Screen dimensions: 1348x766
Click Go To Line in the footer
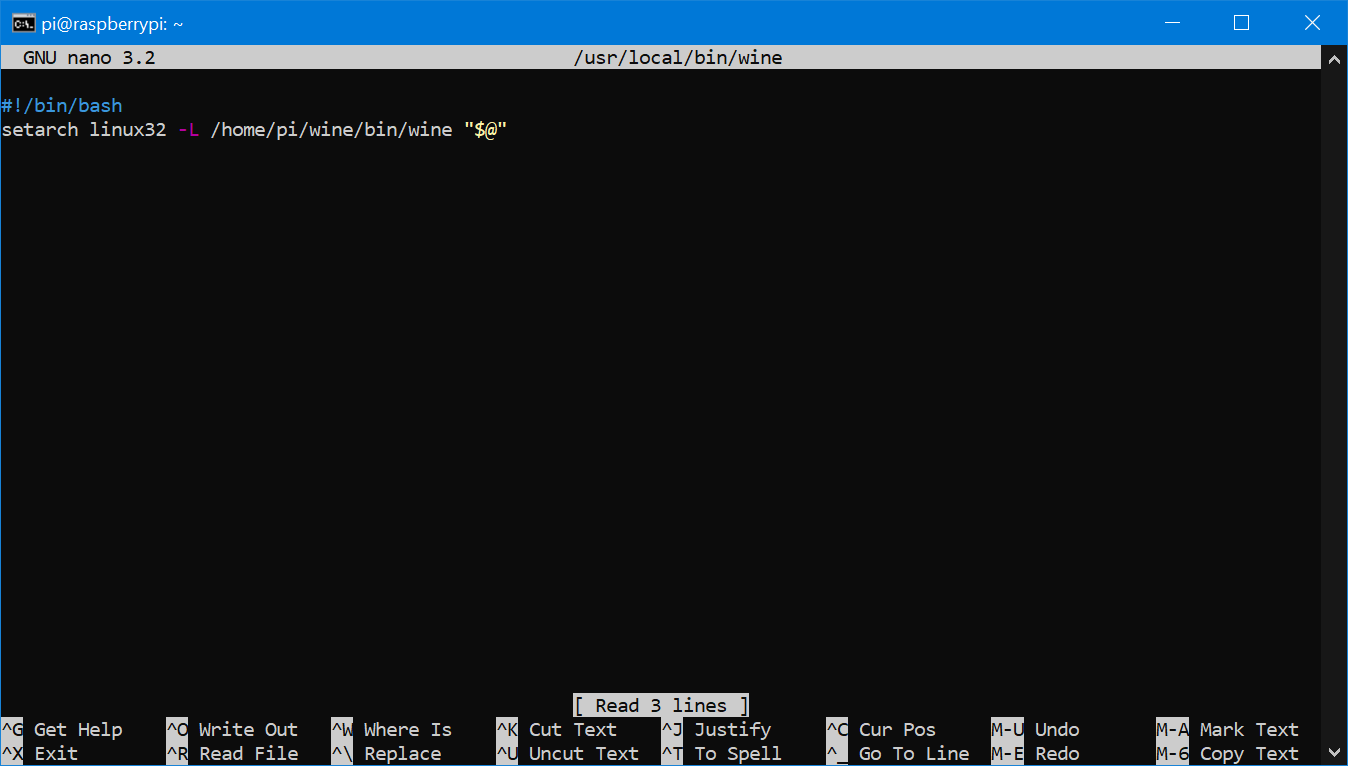point(913,754)
